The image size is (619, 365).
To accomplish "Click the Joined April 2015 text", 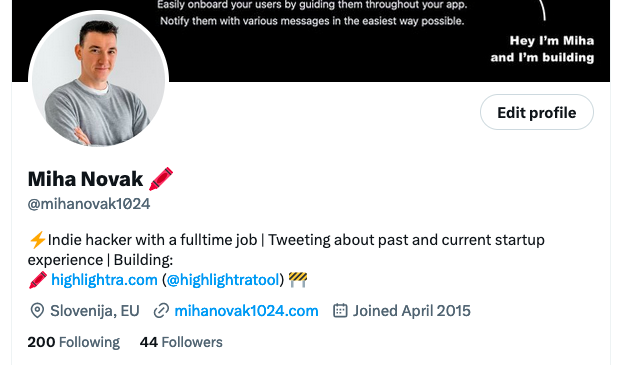I will [411, 311].
